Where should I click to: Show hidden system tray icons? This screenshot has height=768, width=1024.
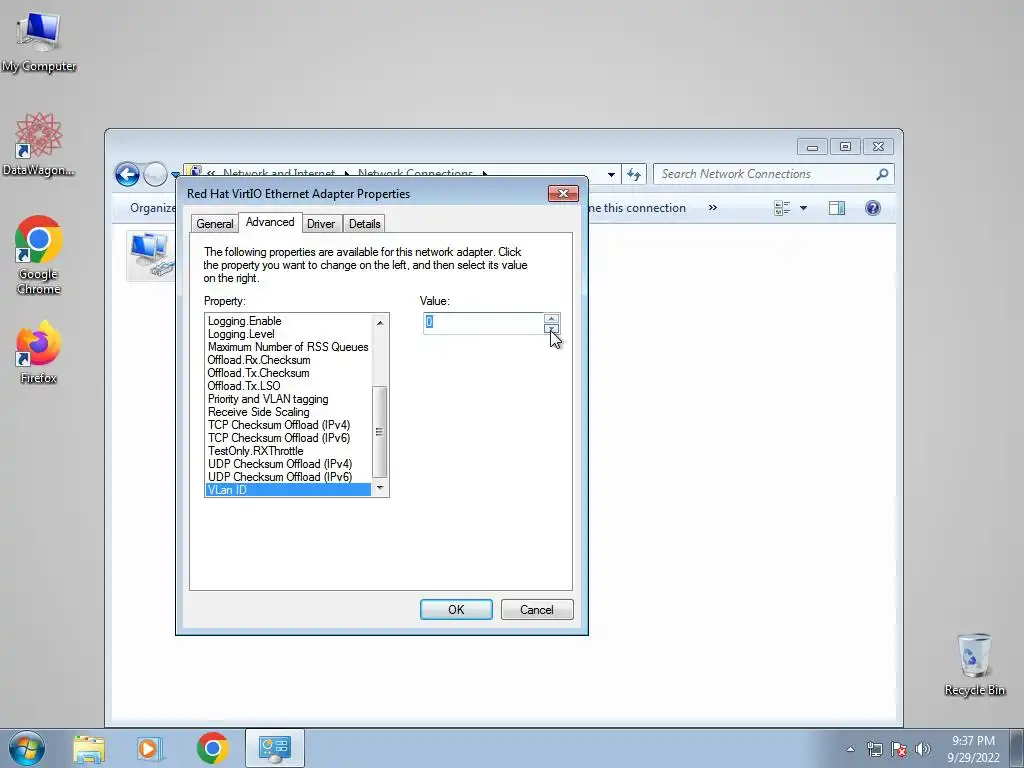point(850,750)
